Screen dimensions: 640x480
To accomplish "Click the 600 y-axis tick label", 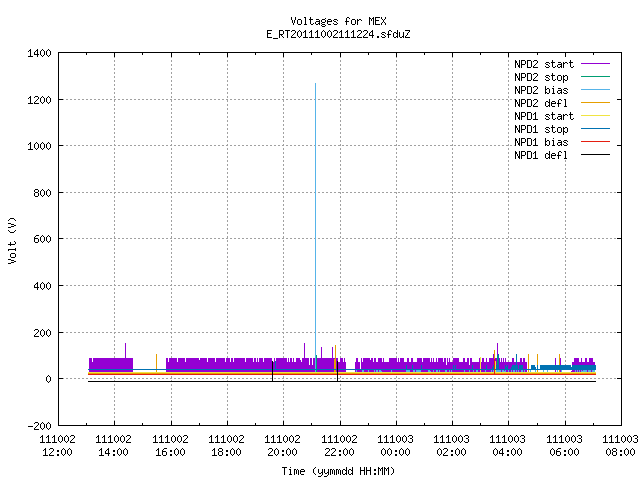I will (42, 239).
